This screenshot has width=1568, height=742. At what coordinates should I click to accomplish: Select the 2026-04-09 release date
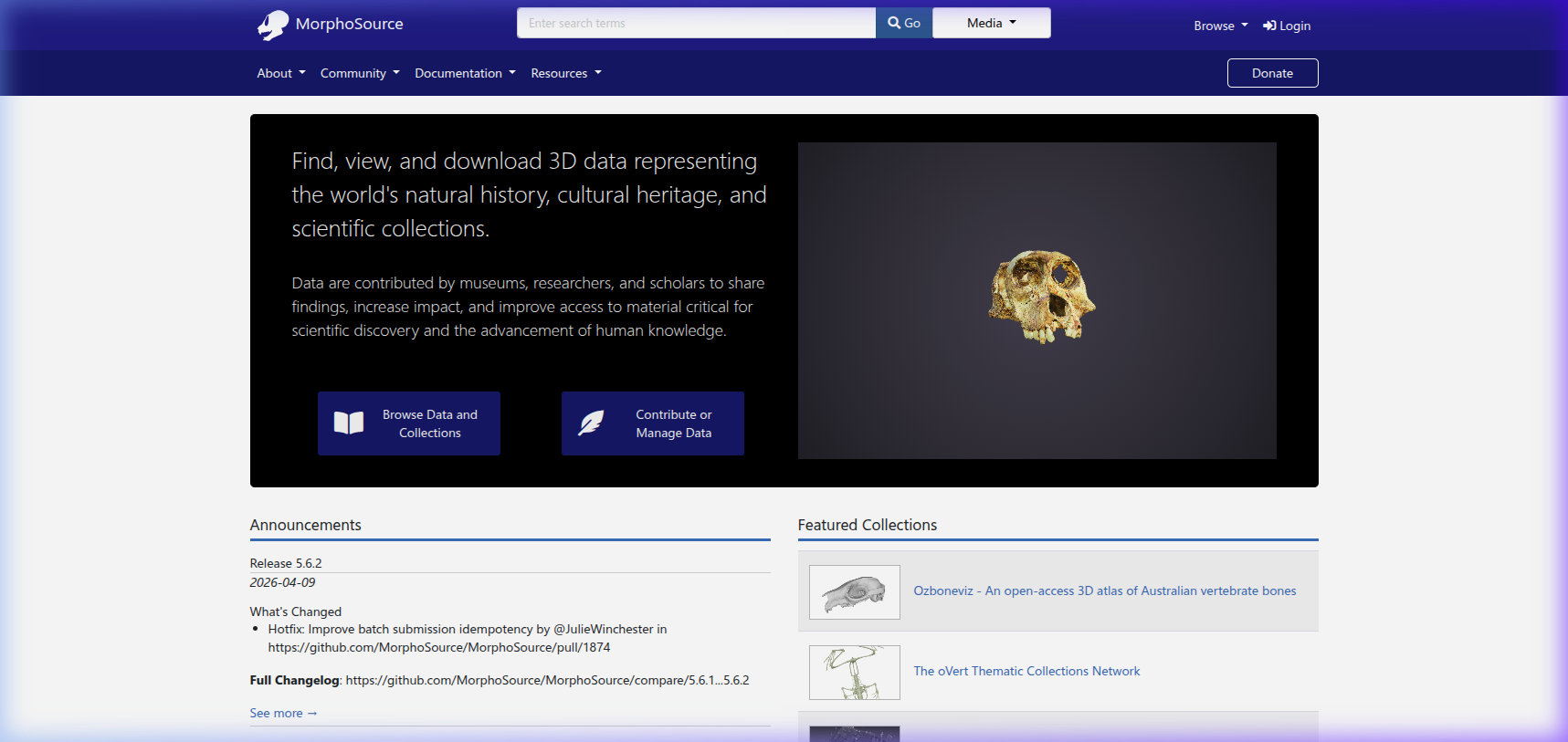[x=282, y=582]
